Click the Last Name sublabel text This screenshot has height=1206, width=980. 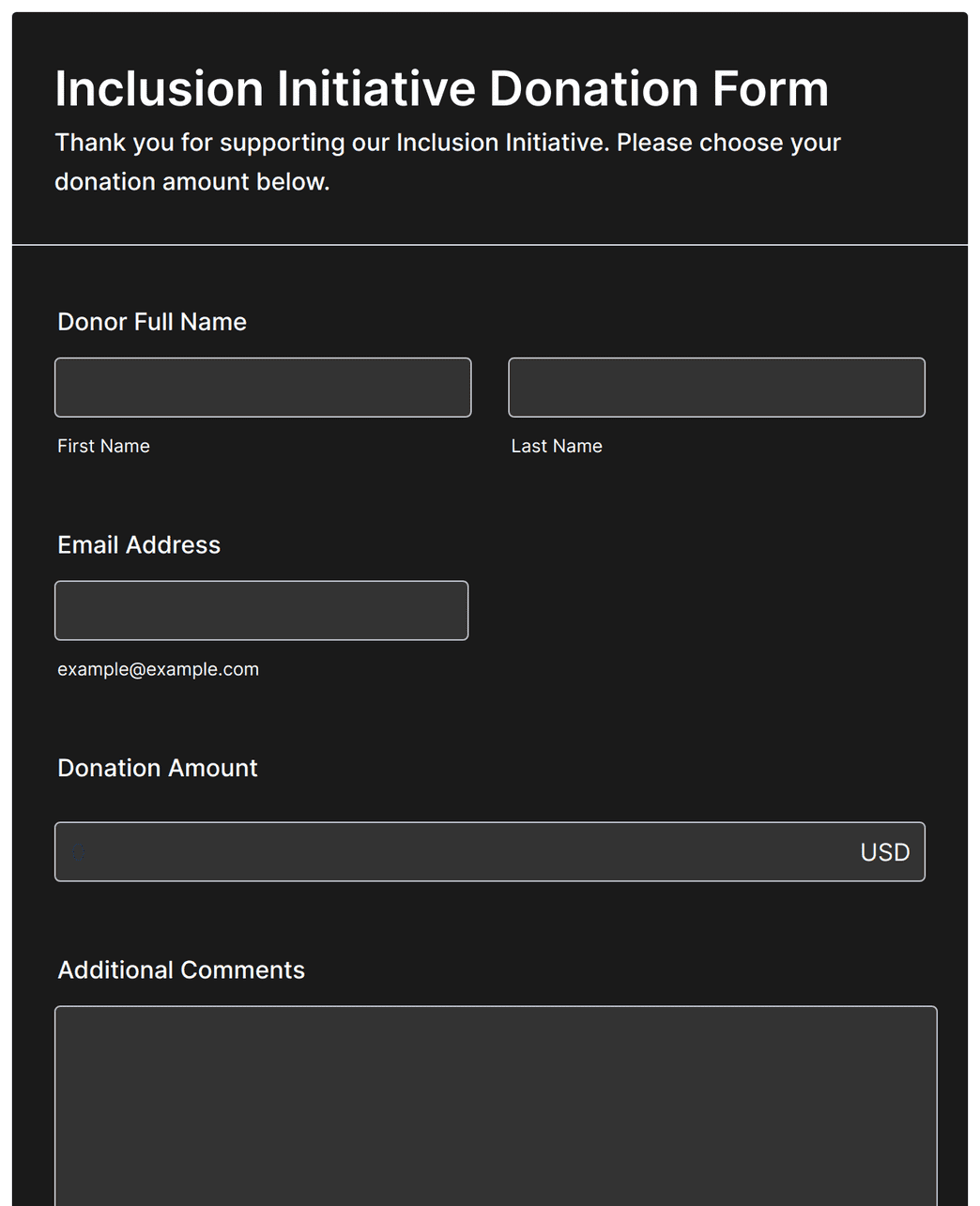pyautogui.click(x=557, y=447)
